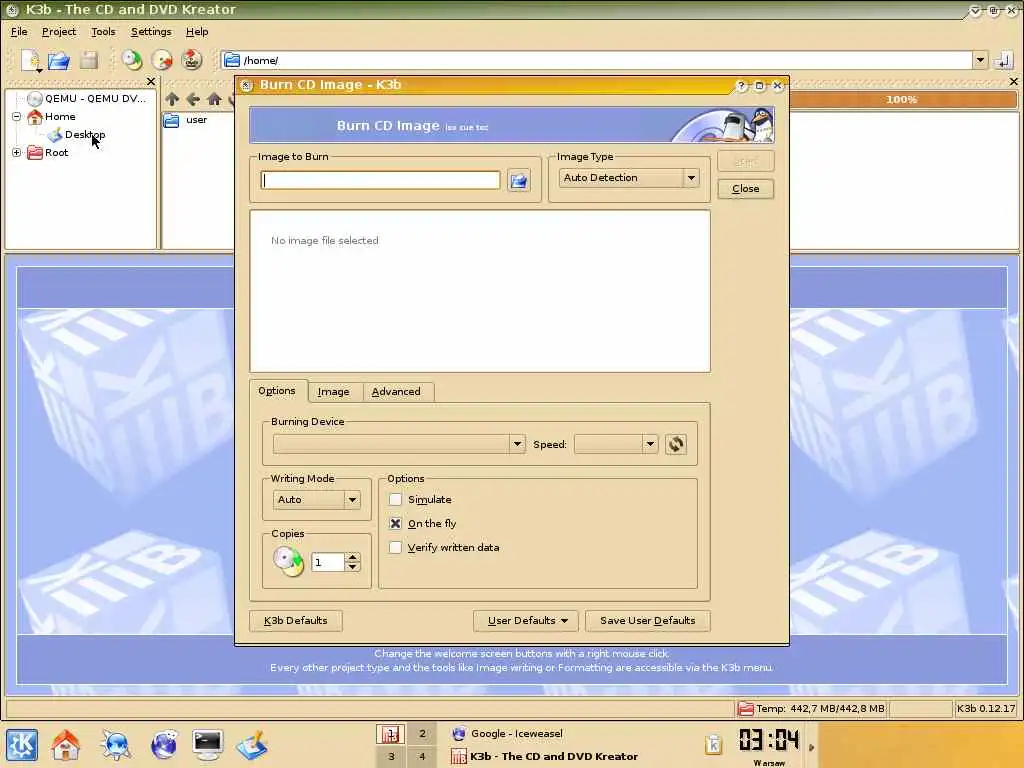Uncheck the On the fly option

[x=395, y=524]
